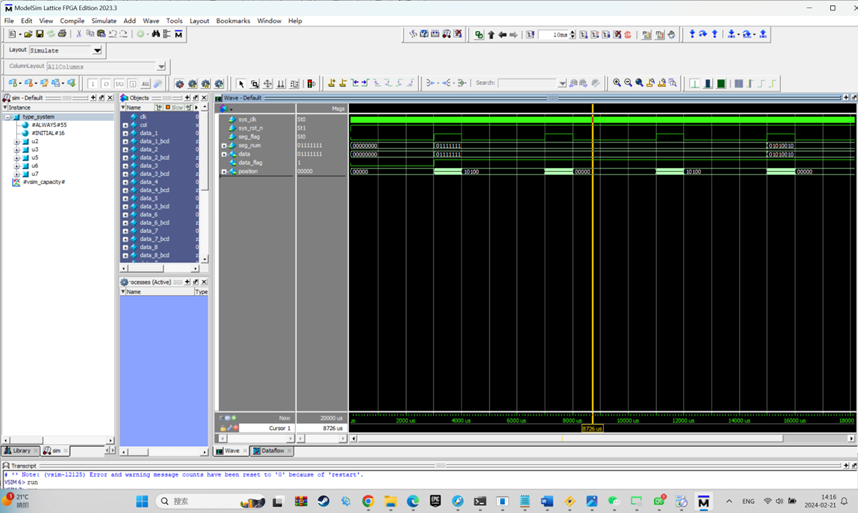Toggle input ports filter button I
Image resolution: width=858 pixels, height=513 pixels.
pyautogui.click(x=92, y=84)
